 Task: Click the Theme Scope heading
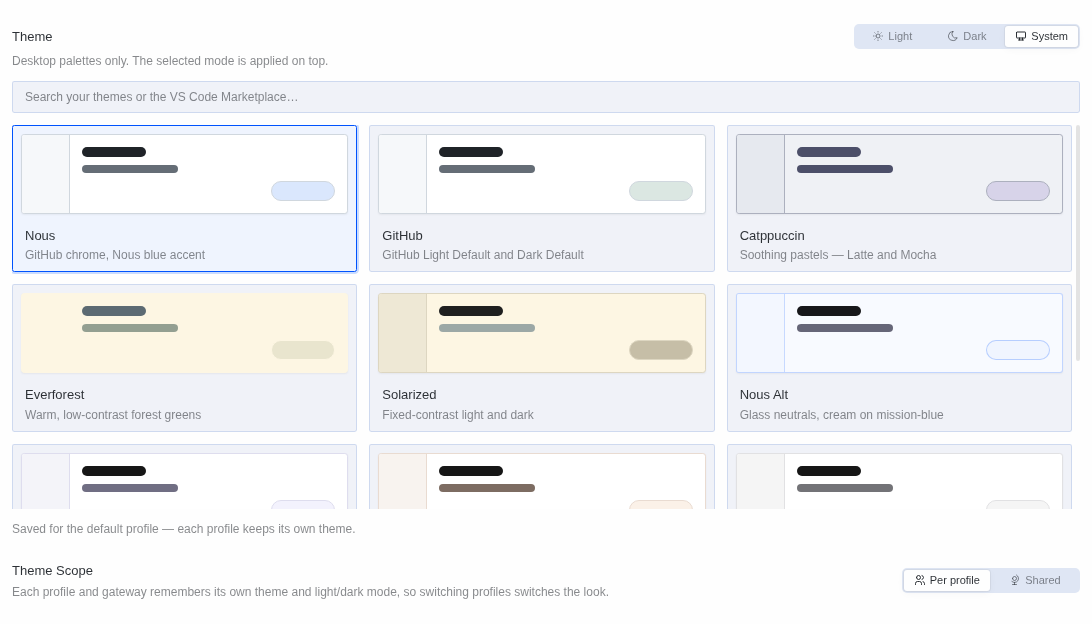click(x=52, y=571)
